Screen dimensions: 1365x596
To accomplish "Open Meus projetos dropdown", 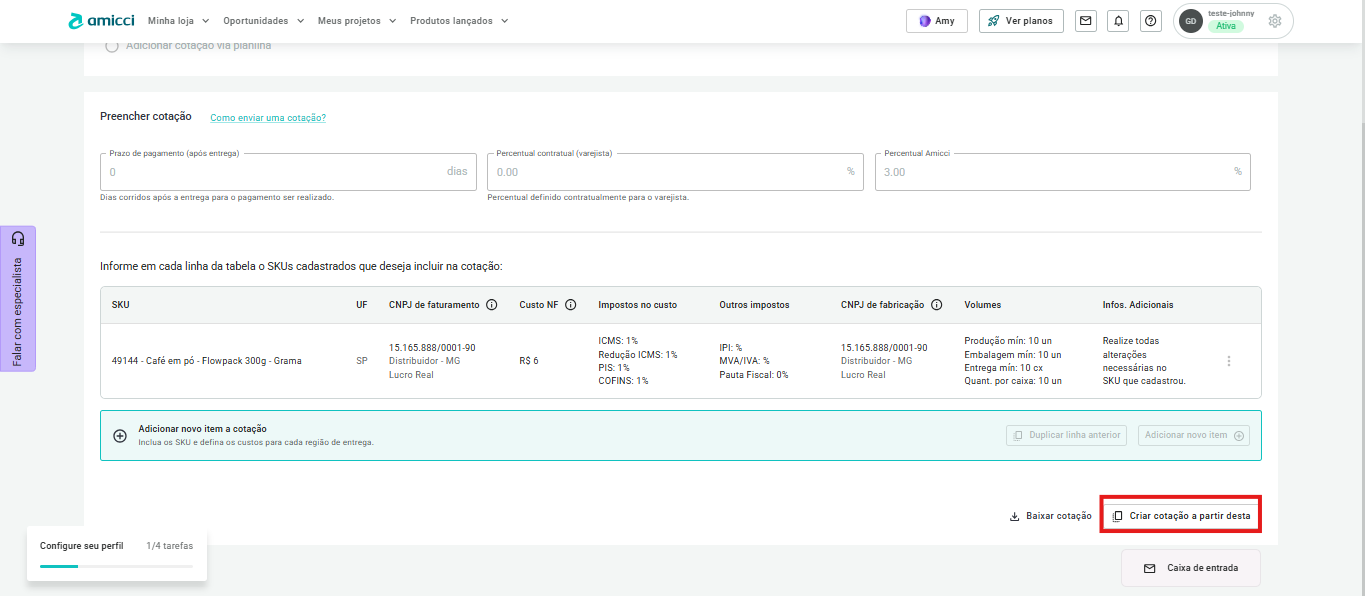I will point(357,21).
